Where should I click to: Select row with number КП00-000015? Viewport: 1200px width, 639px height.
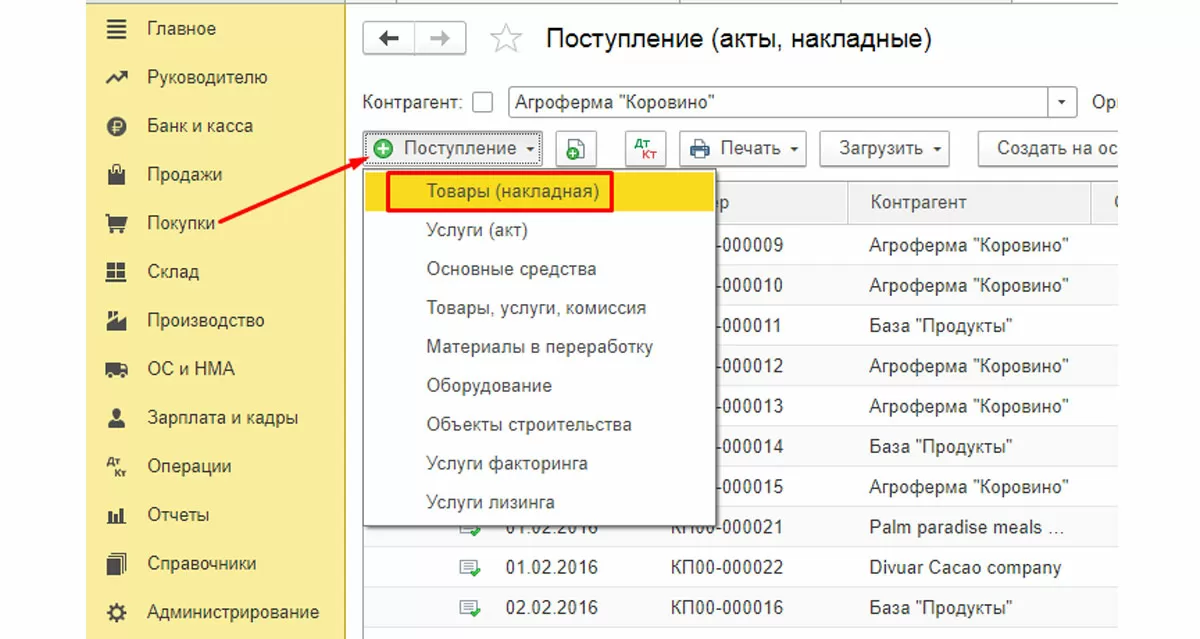coord(917,487)
